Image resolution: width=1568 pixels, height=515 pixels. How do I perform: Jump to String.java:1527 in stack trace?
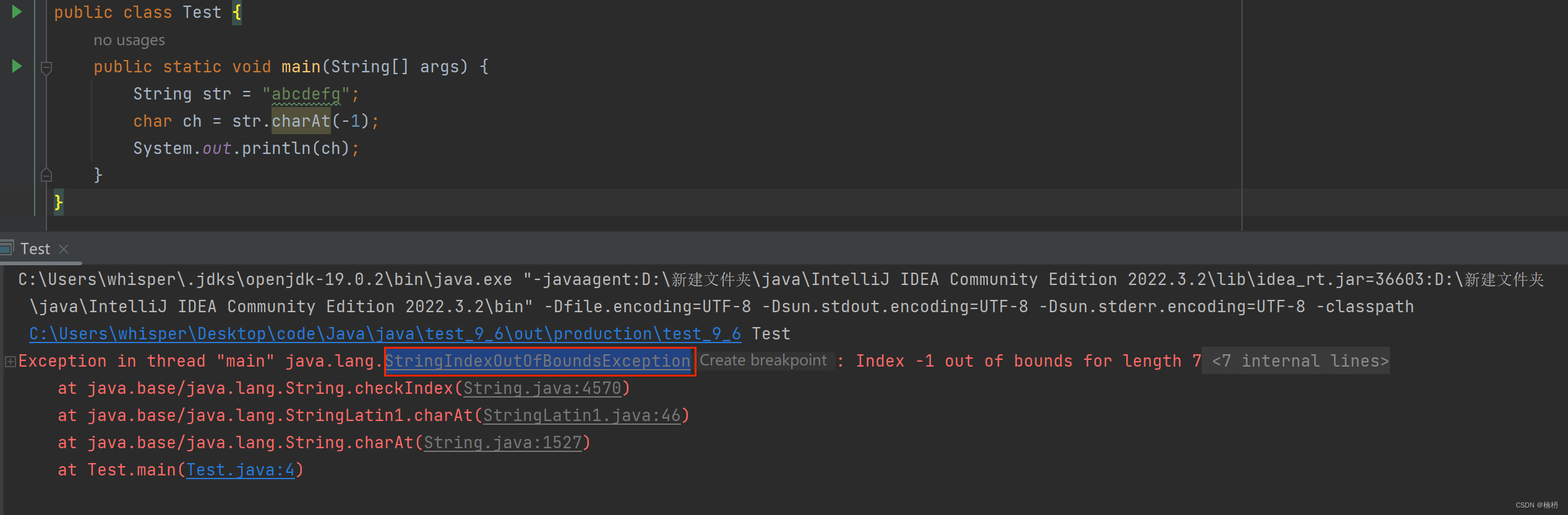(x=503, y=443)
